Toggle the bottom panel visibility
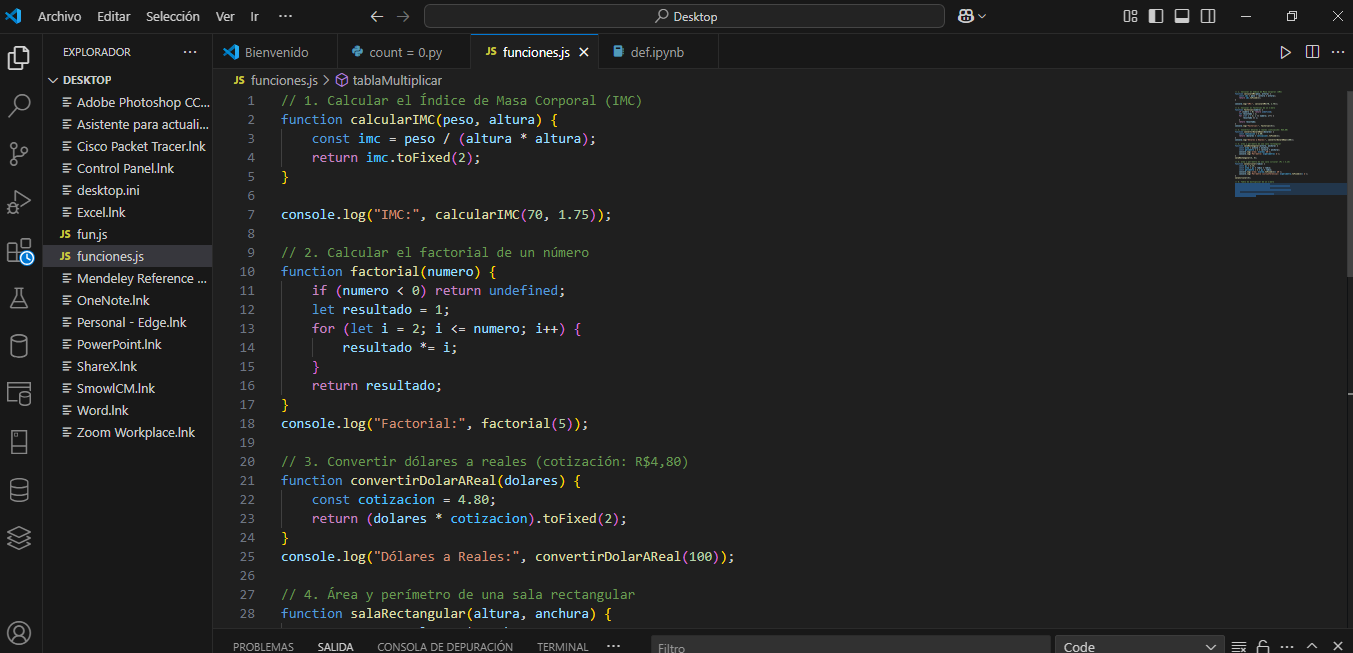 click(x=1182, y=16)
